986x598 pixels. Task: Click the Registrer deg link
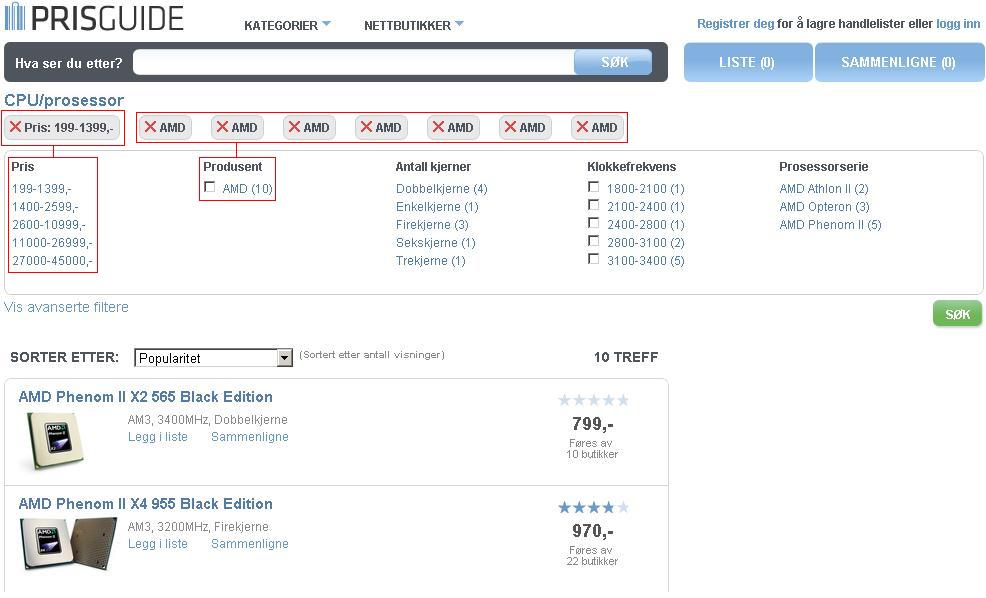point(735,24)
